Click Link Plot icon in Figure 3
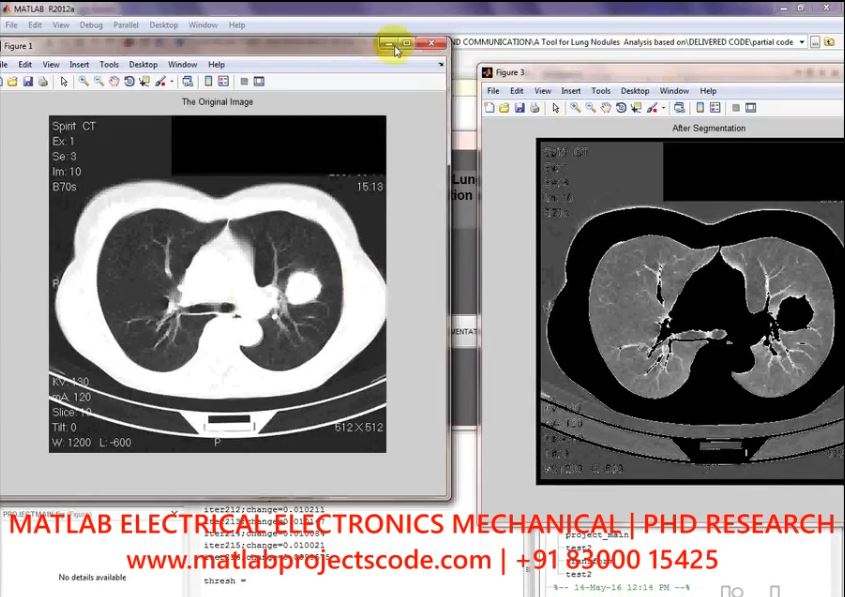Screen dimensions: 845x597 point(679,108)
